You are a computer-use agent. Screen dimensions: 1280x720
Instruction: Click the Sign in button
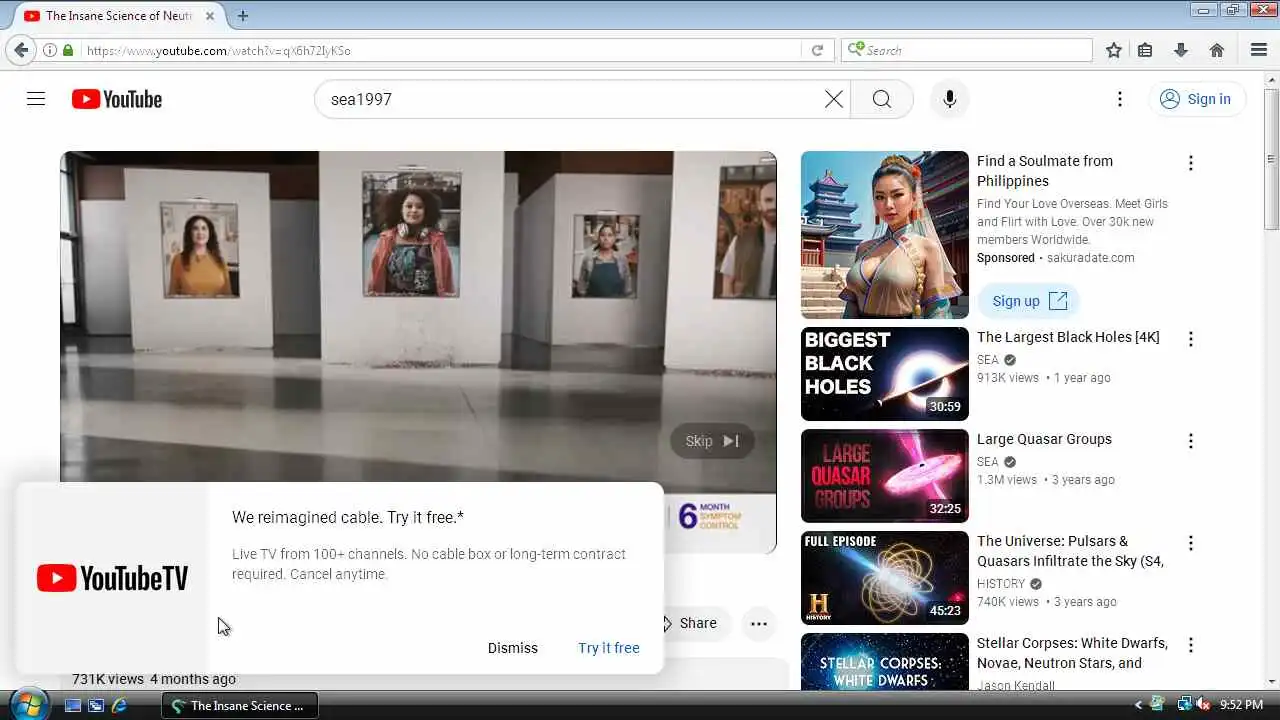point(1196,99)
